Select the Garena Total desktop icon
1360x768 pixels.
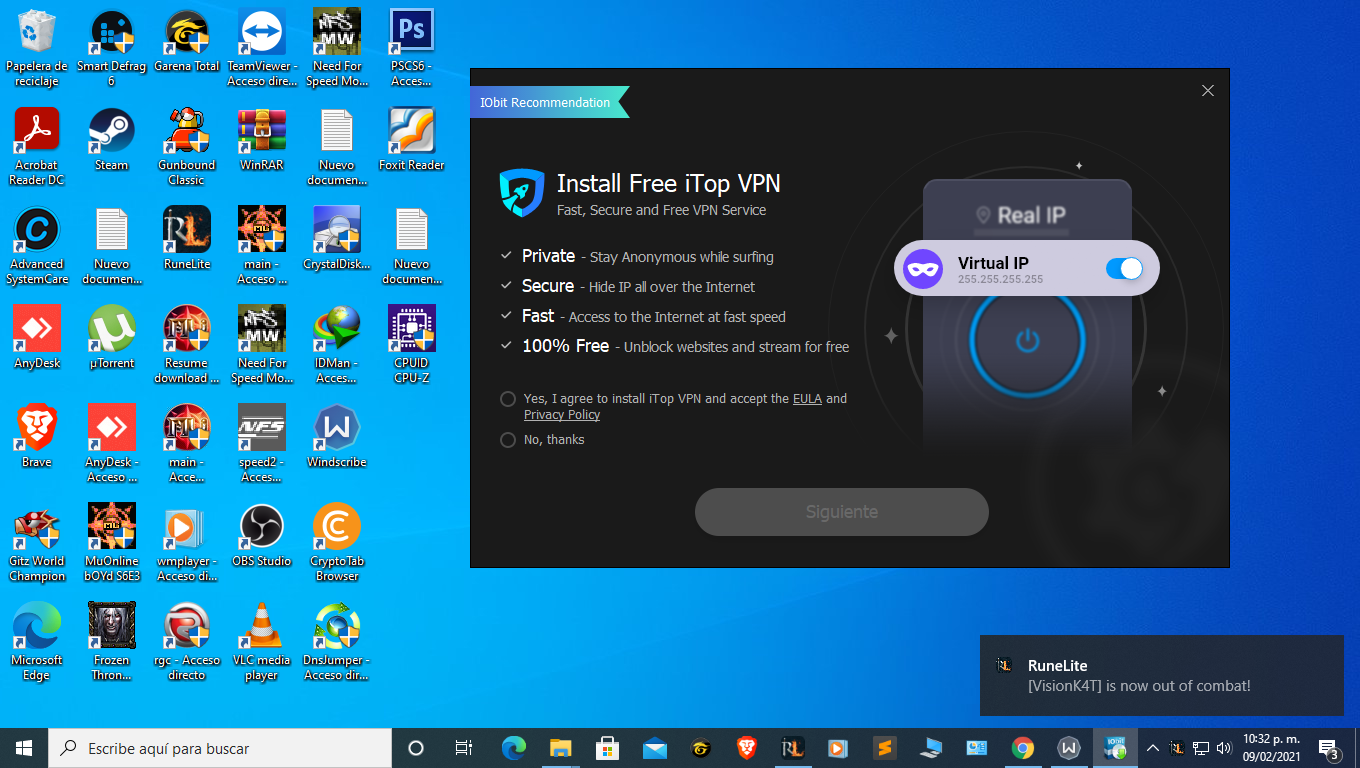[187, 42]
